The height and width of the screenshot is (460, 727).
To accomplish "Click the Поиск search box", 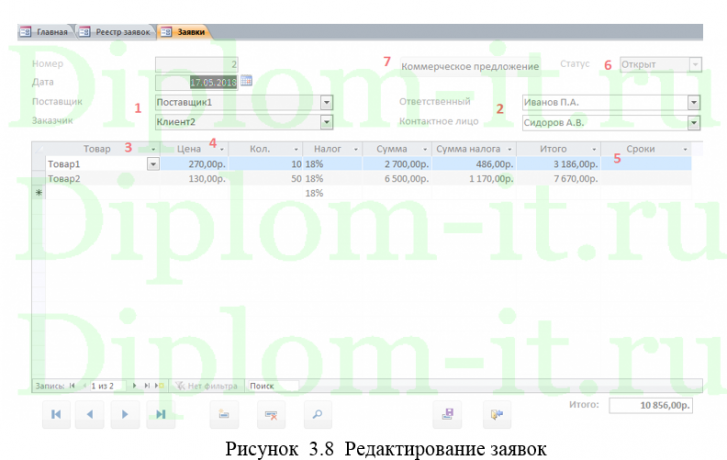I will pyautogui.click(x=274, y=386).
